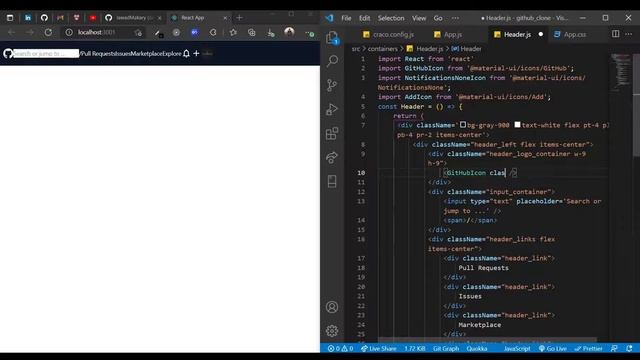Viewport: 640px width, 360px height.
Task: Open the bg-gray-900 color swatch
Action: click(463, 124)
